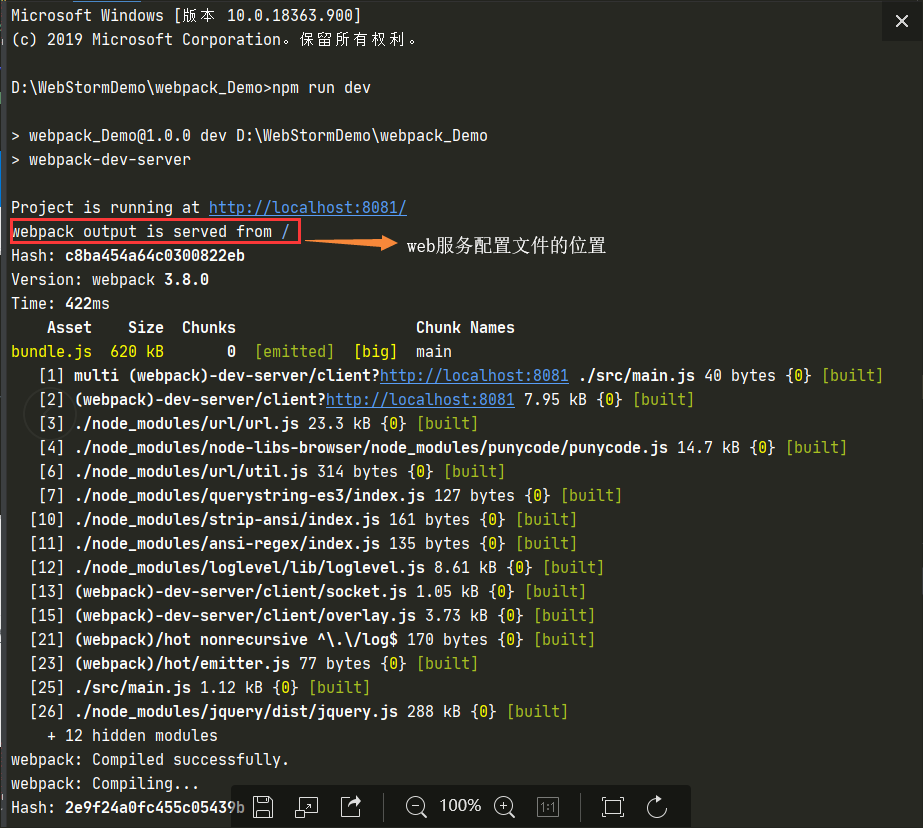This screenshot has height=828, width=923.
Task: Click the 'Time: 422ms' line
Action: [x=61, y=304]
